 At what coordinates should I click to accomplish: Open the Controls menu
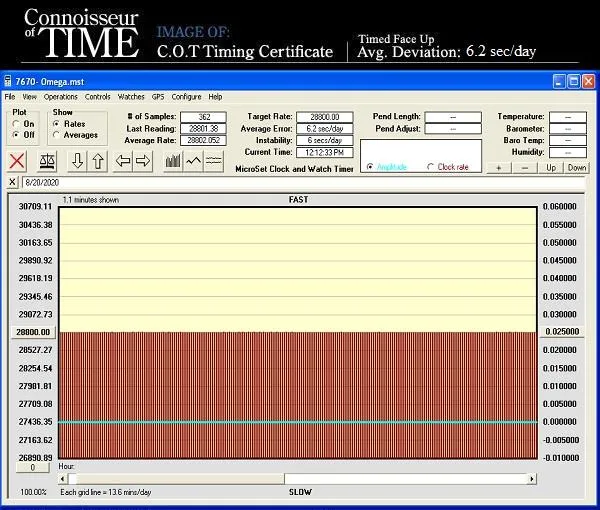tap(98, 97)
